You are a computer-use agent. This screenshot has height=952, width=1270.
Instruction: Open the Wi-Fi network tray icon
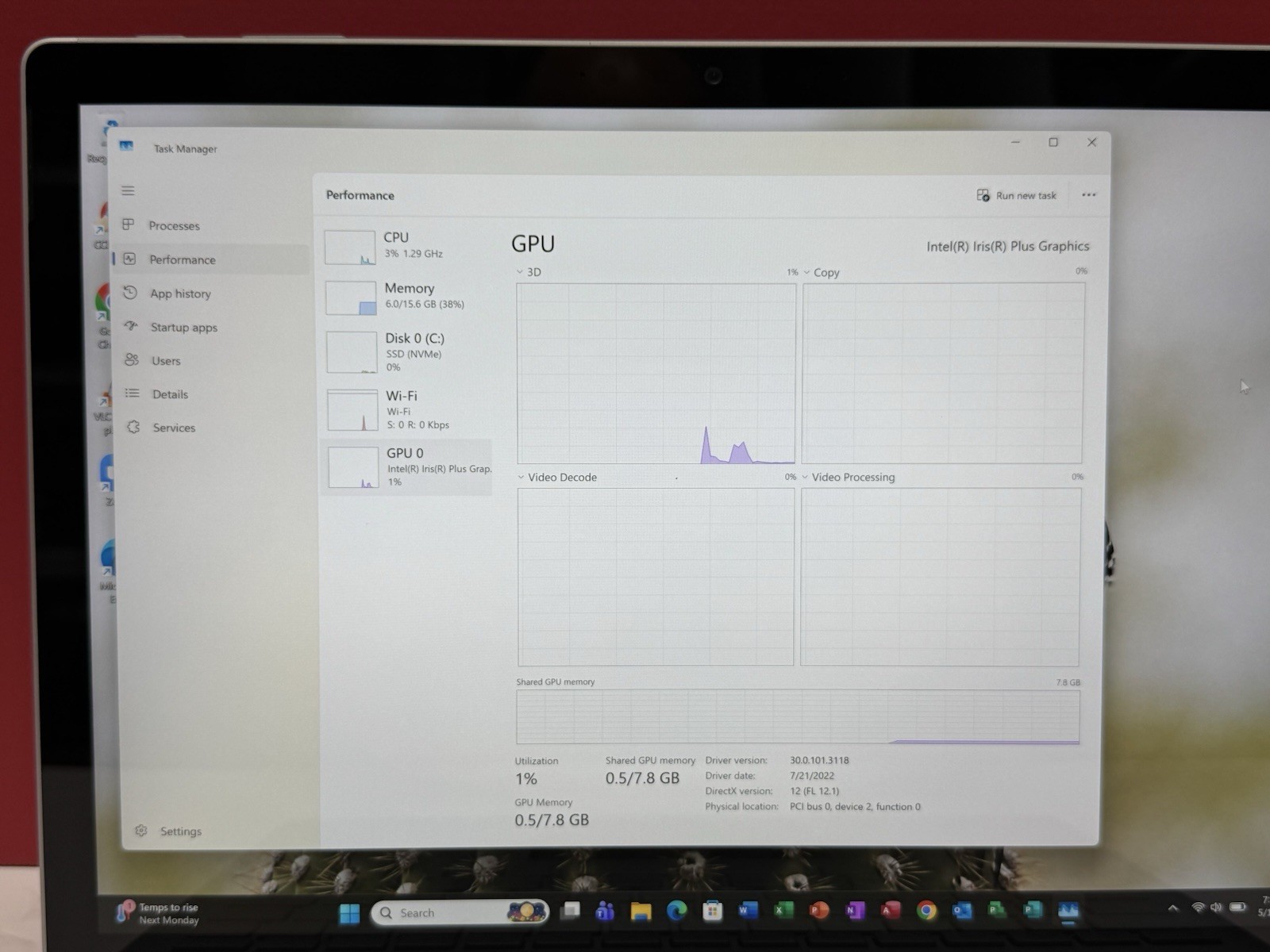coord(1198,908)
